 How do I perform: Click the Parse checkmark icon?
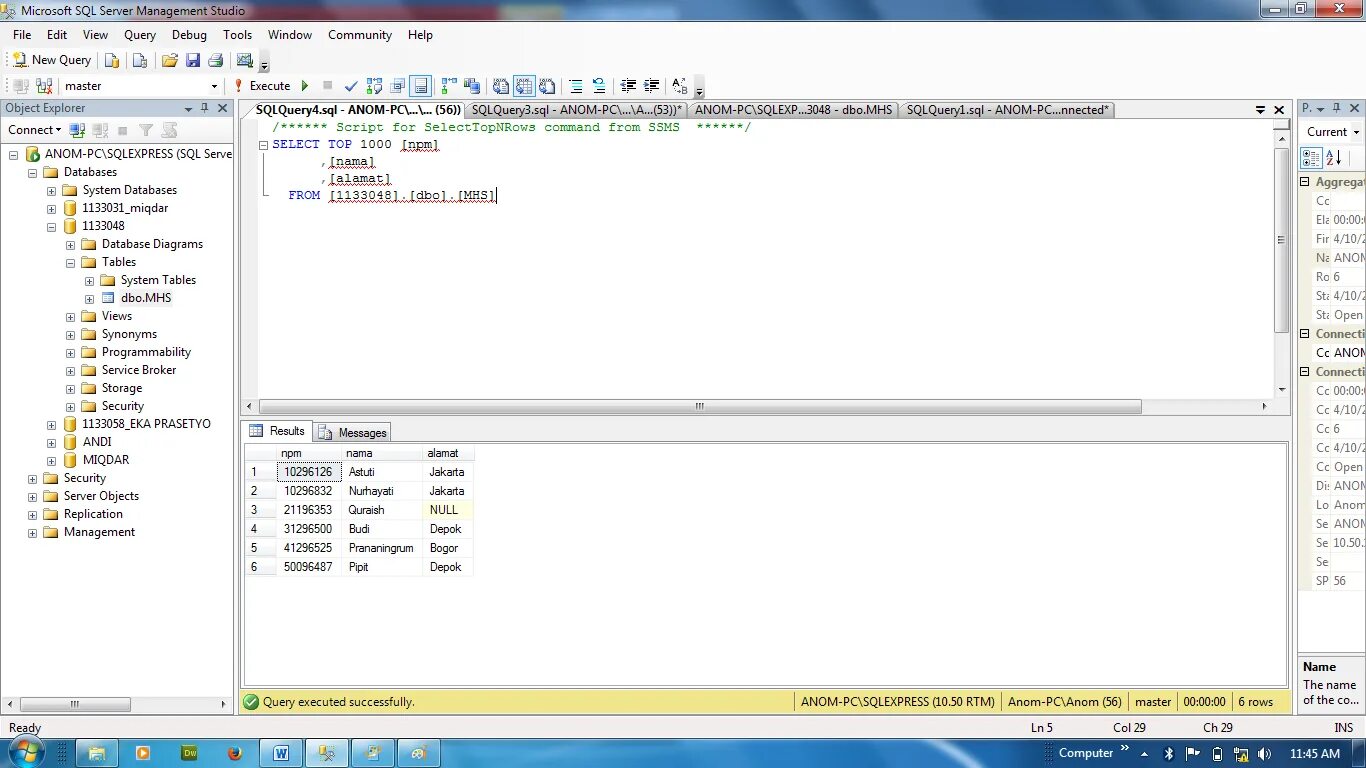coord(351,86)
